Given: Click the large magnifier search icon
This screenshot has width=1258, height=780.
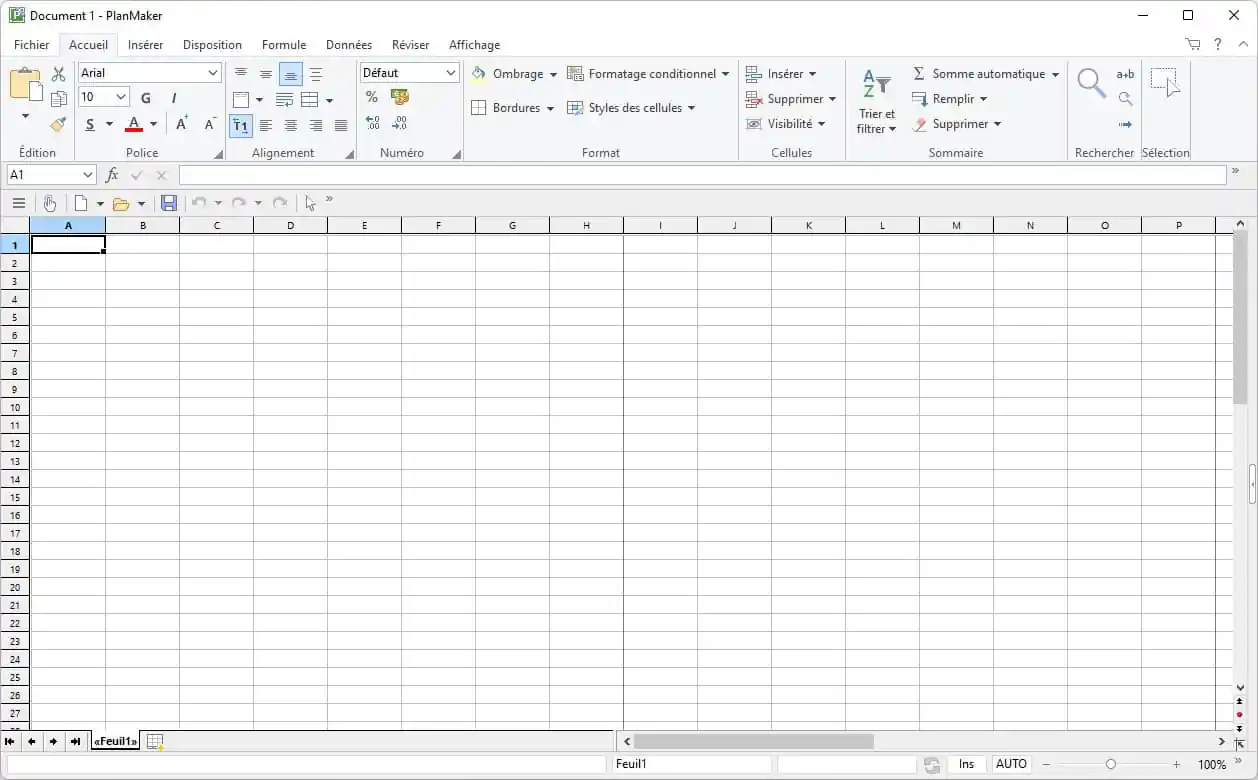Looking at the screenshot, I should (x=1091, y=84).
